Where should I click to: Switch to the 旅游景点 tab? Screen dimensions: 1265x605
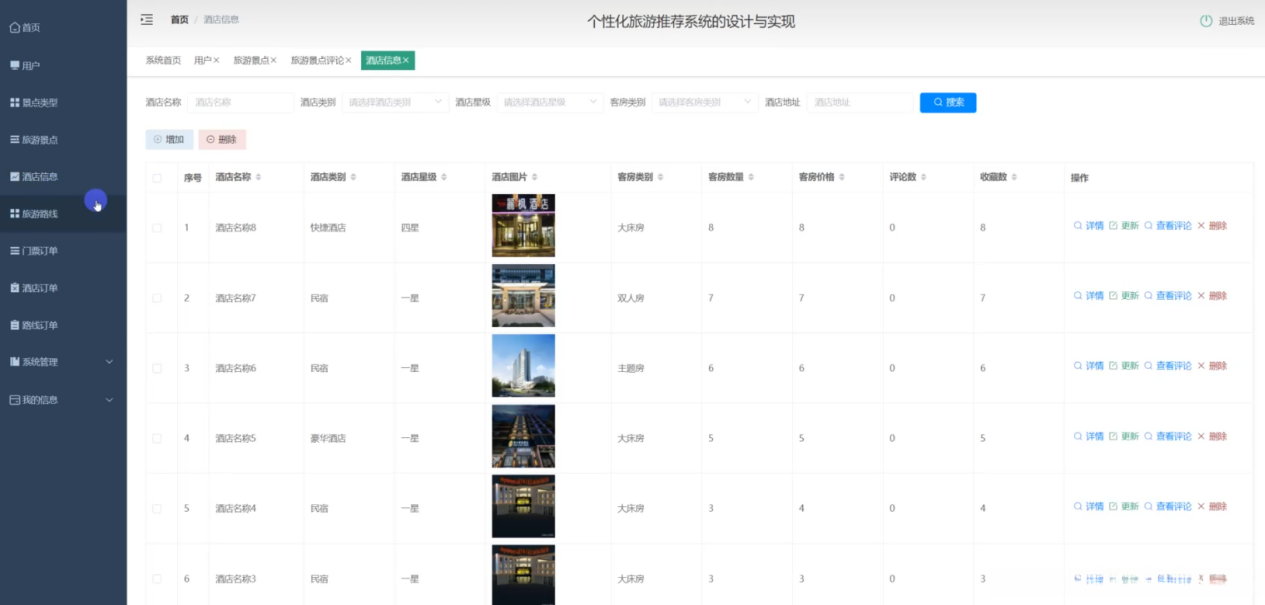click(250, 61)
